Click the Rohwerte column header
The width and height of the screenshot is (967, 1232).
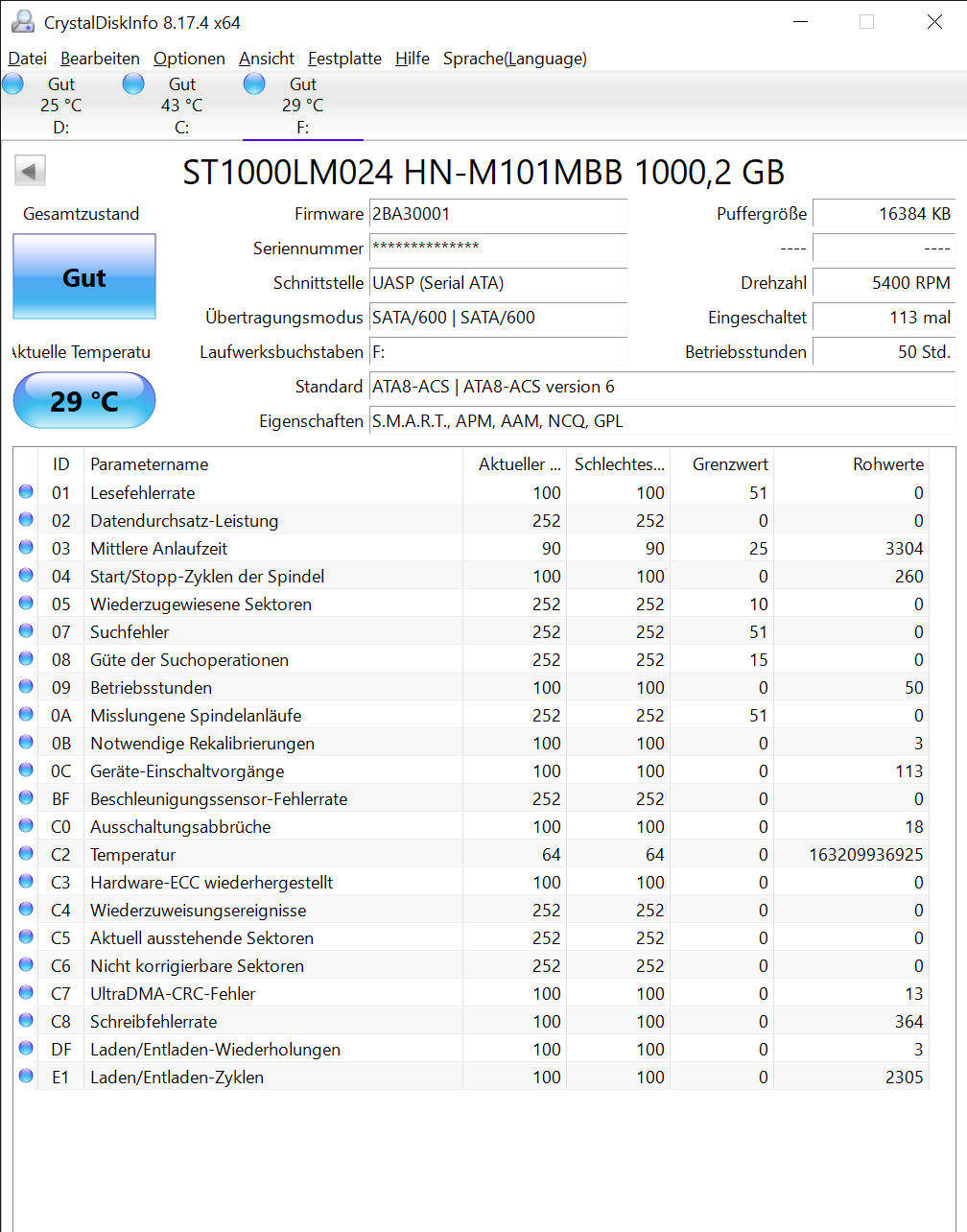tap(852, 464)
